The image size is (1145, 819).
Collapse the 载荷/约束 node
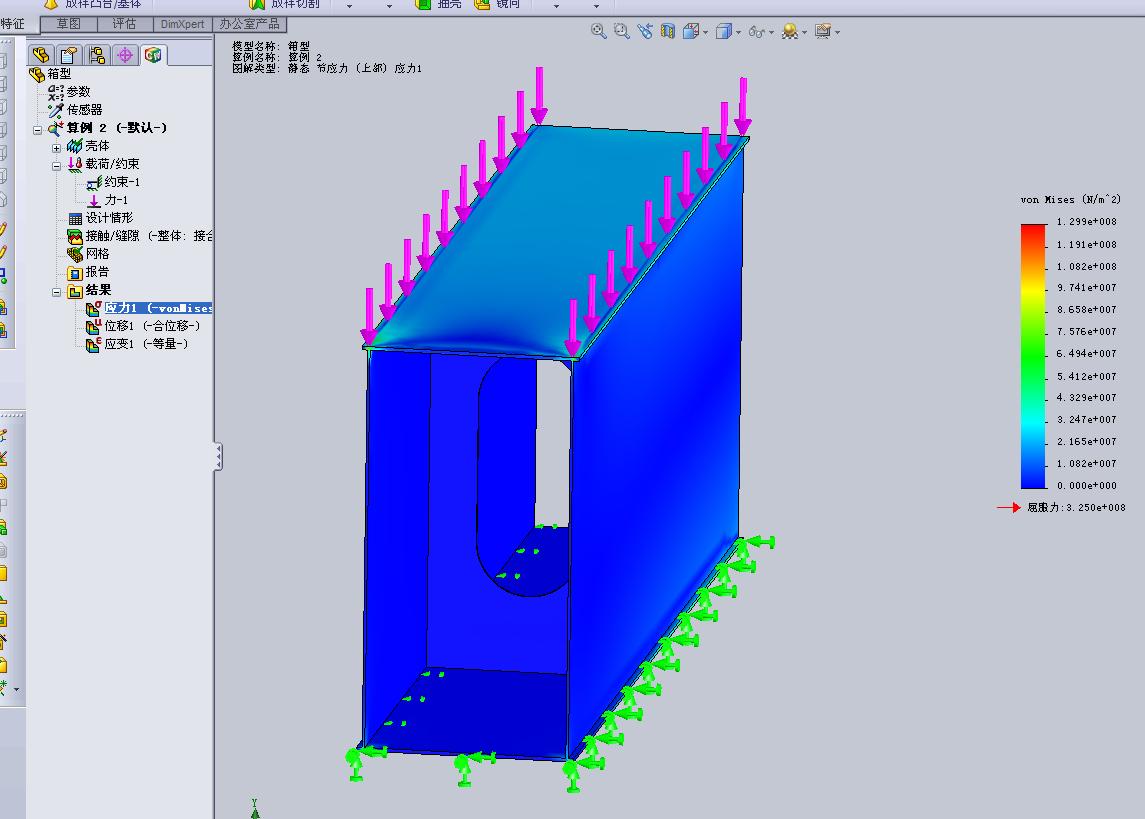[x=56, y=166]
